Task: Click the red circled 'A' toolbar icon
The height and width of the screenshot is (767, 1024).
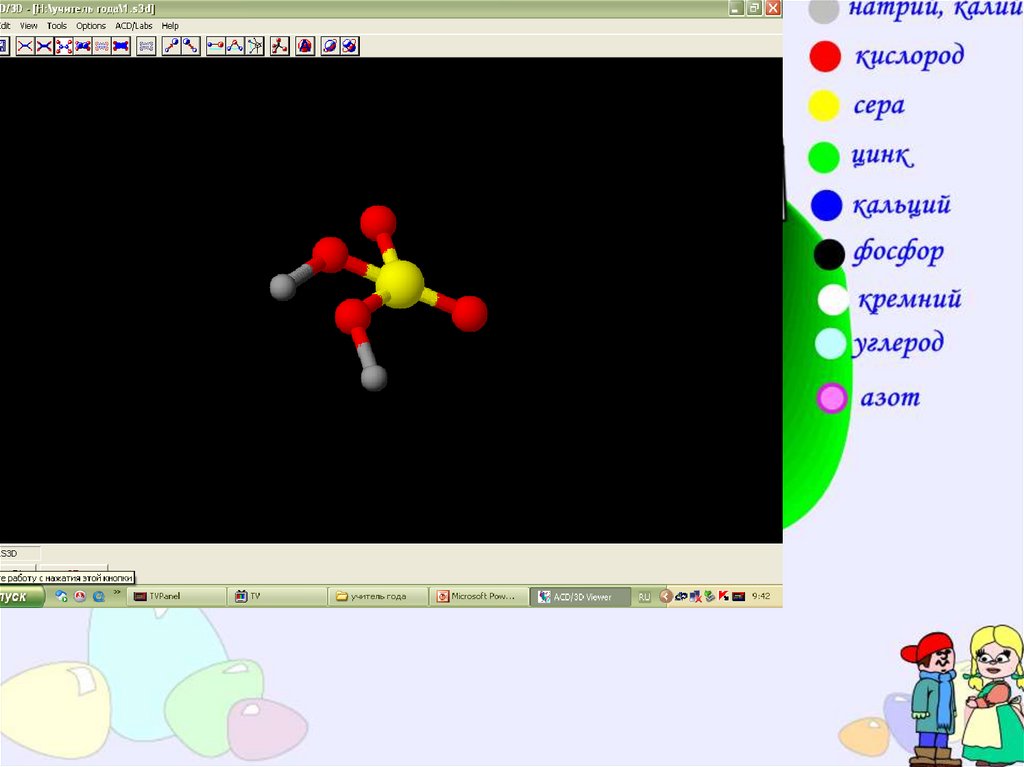Action: click(305, 46)
